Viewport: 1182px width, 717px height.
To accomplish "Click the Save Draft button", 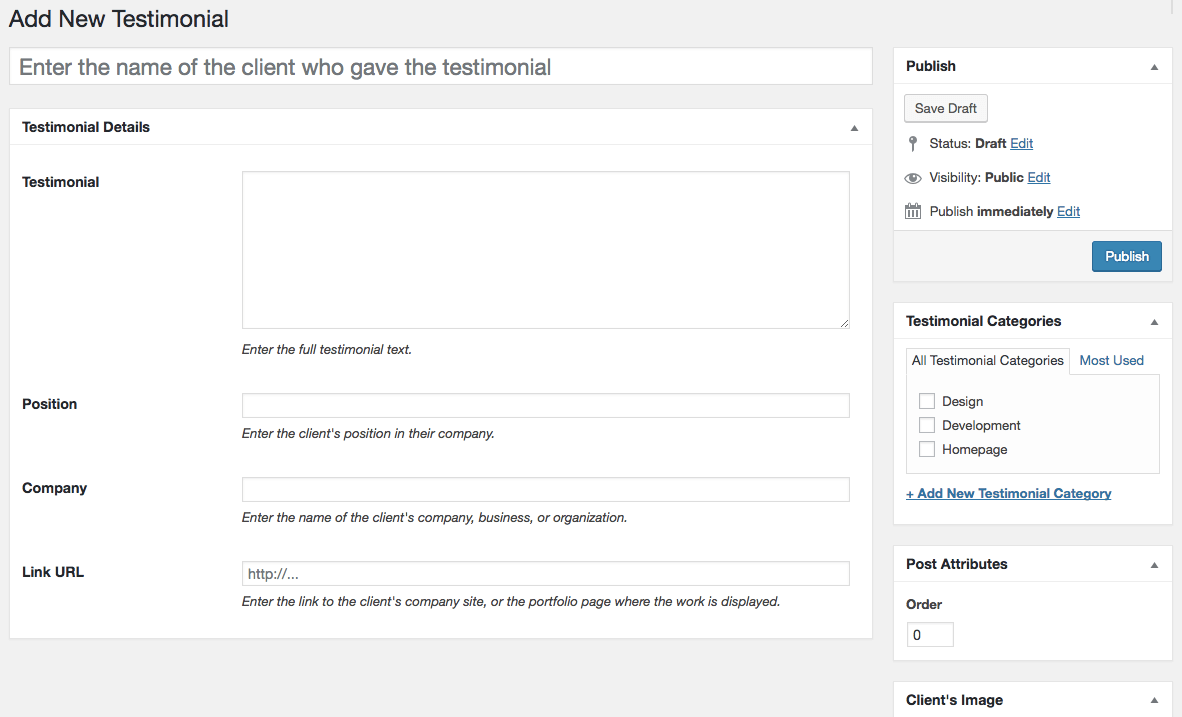I will (946, 108).
